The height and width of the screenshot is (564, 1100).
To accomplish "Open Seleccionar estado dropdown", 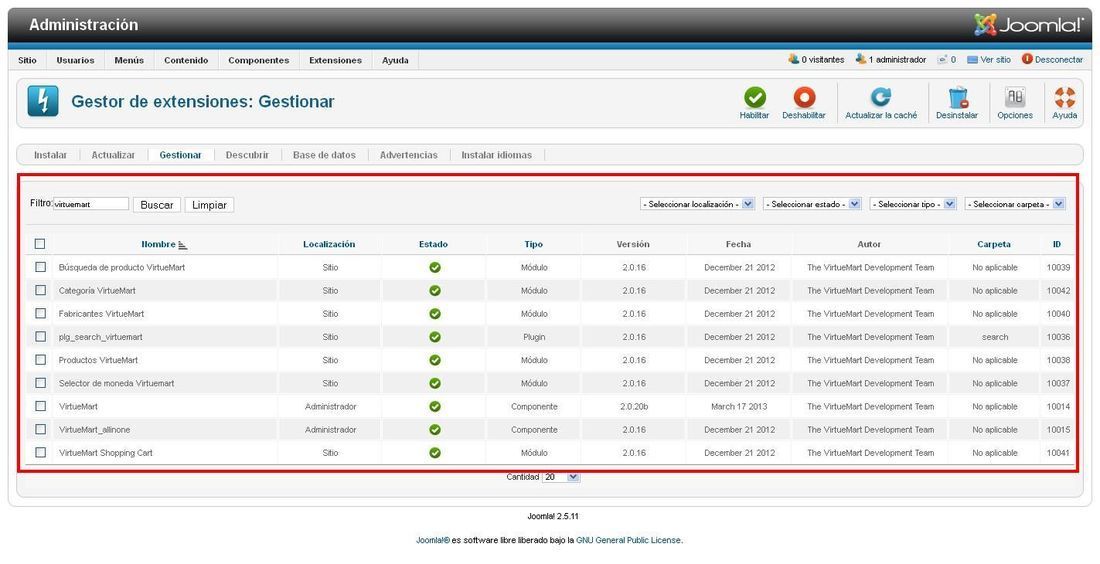I will (x=812, y=204).
